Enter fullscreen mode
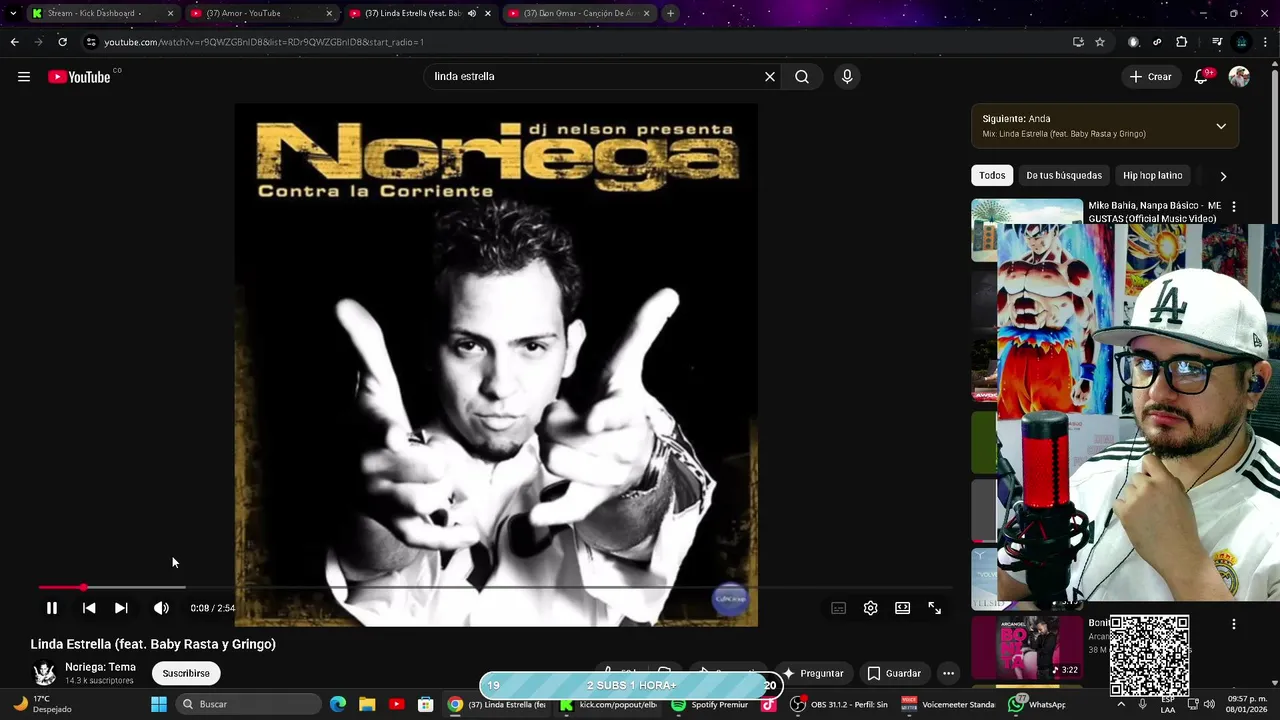Viewport: 1280px width, 720px height. click(935, 608)
